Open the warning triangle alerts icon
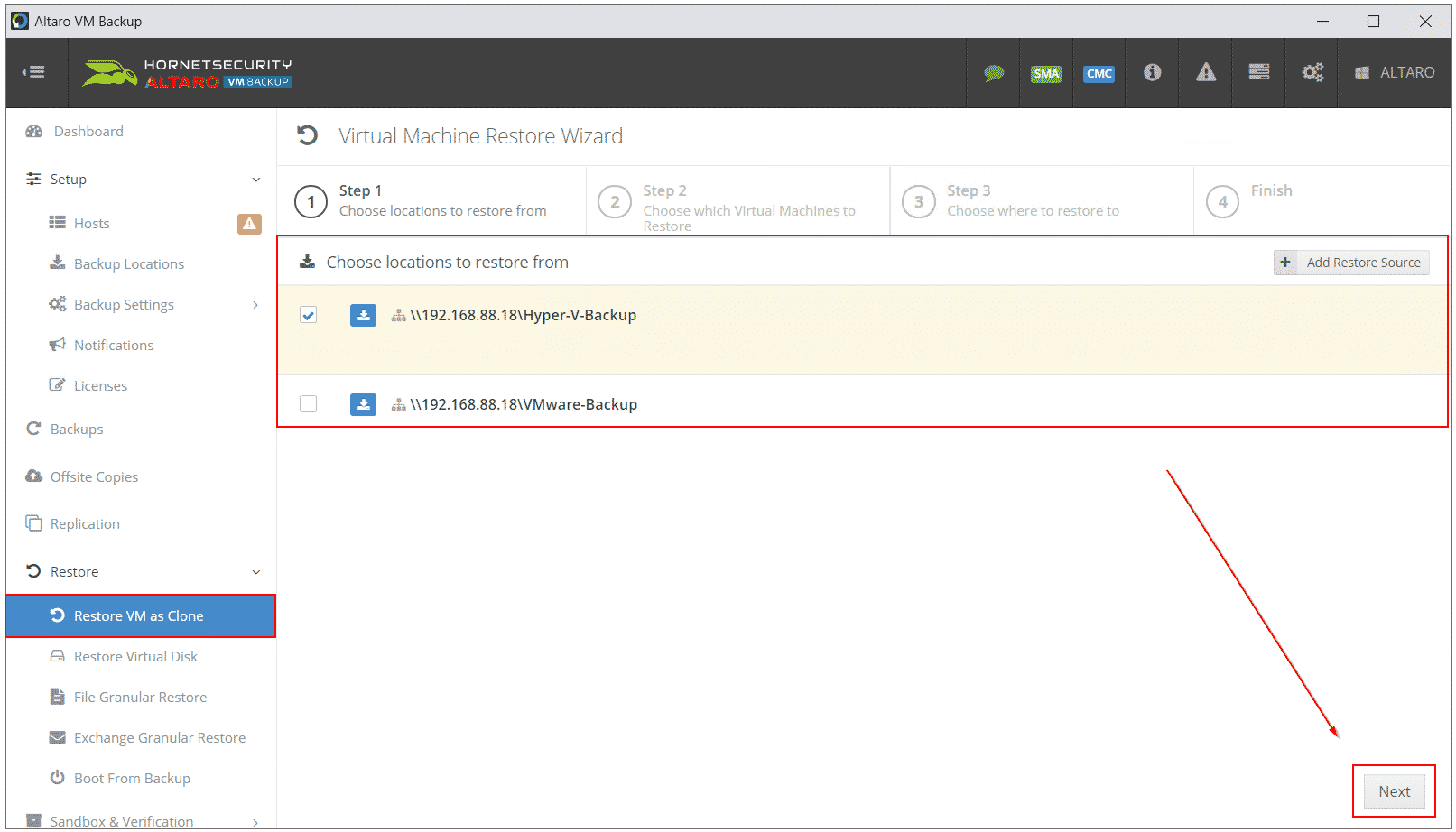Screen dimensions: 1456x832 pos(1206,72)
